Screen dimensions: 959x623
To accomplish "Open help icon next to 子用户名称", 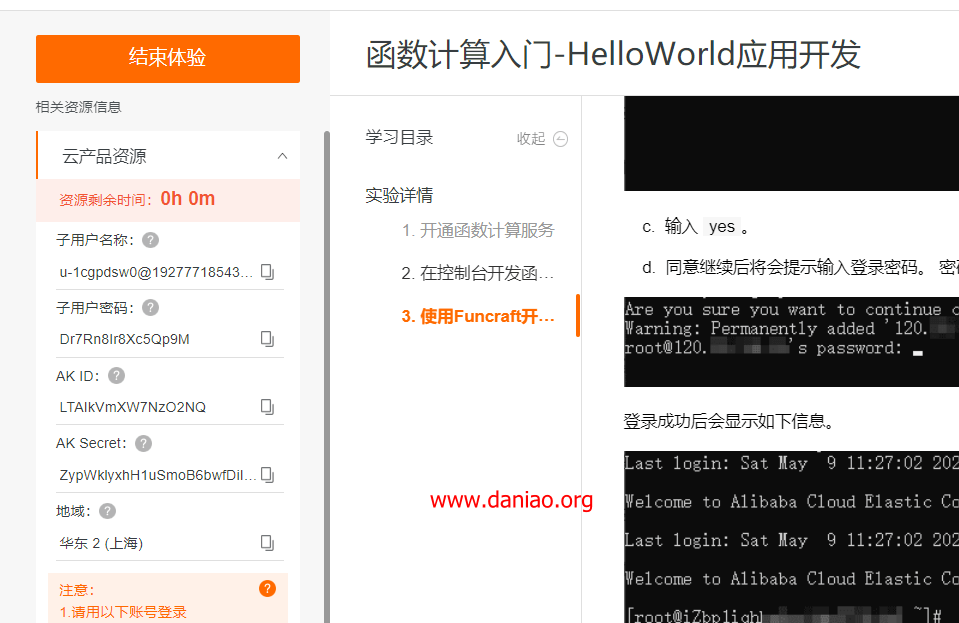I will (150, 240).
